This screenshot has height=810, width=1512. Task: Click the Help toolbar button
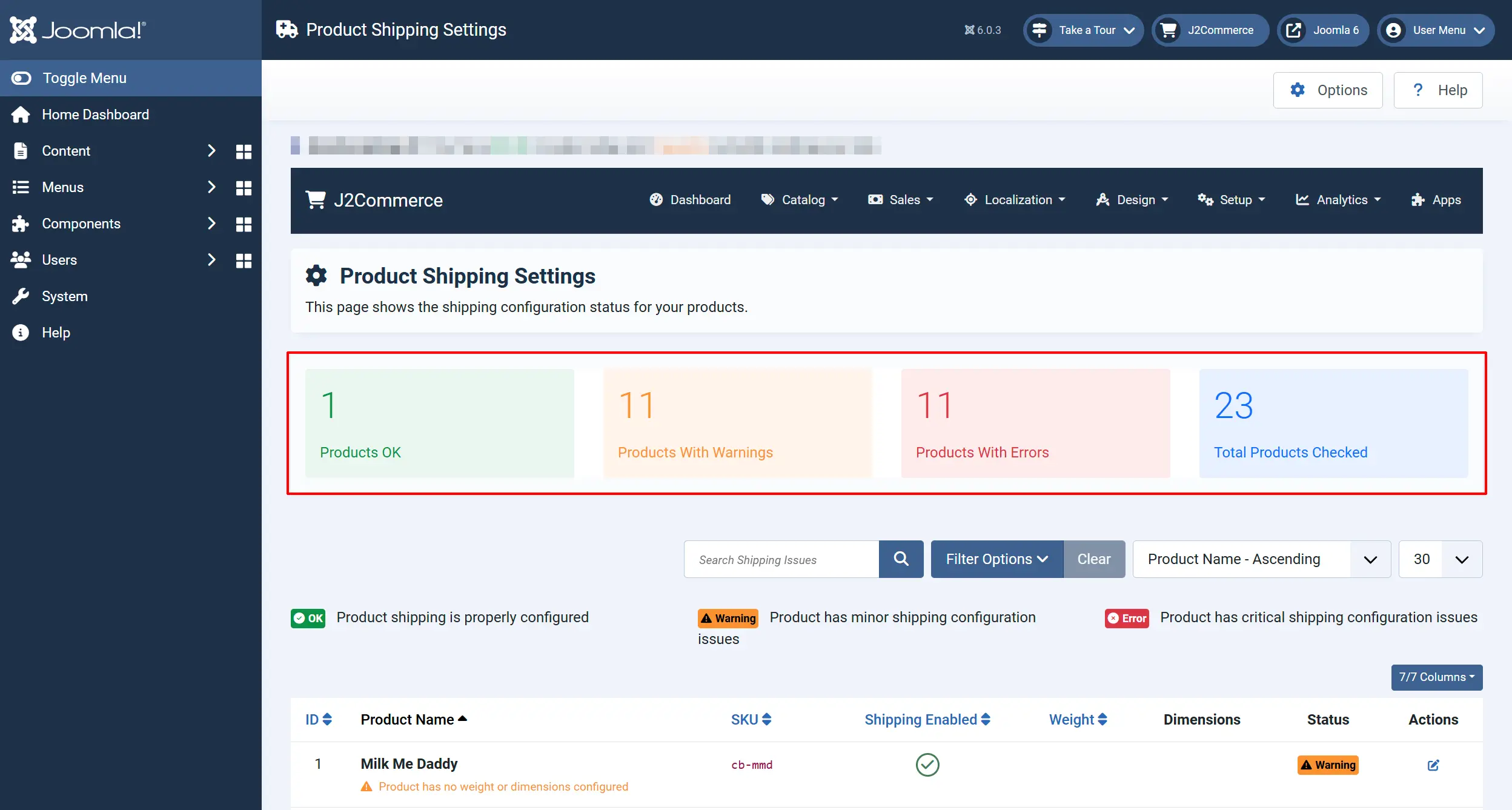[1438, 90]
